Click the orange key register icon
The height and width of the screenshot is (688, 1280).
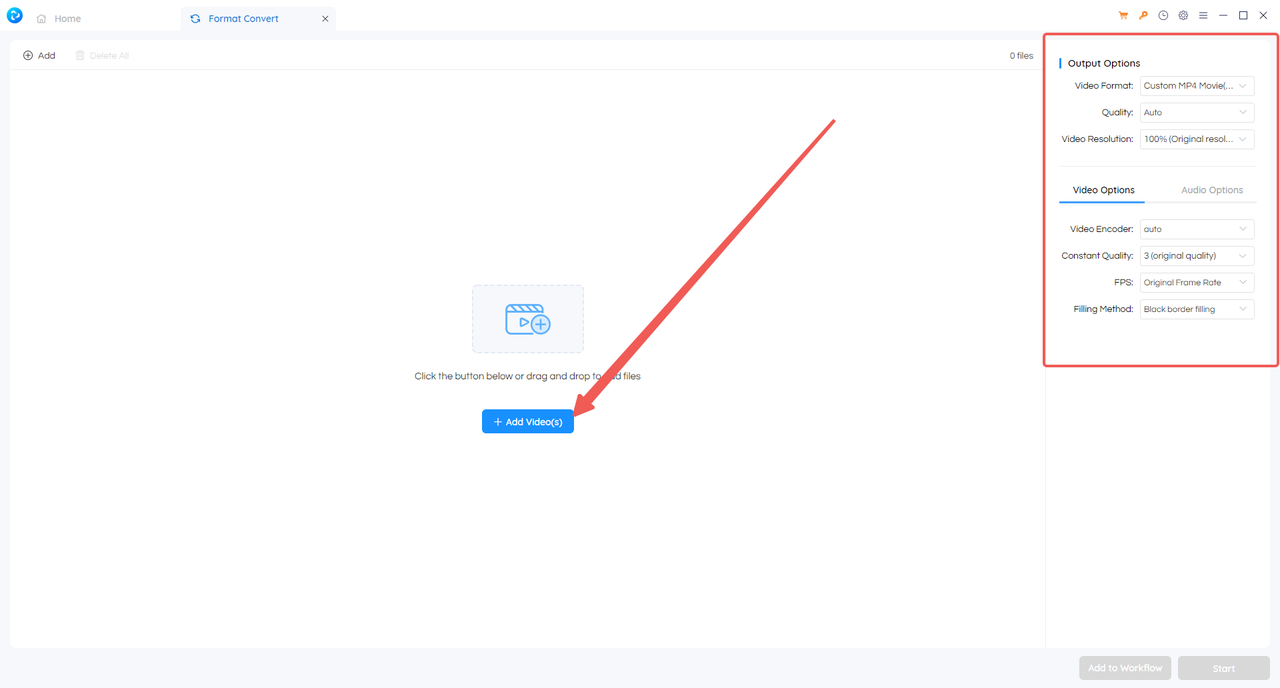point(1143,16)
